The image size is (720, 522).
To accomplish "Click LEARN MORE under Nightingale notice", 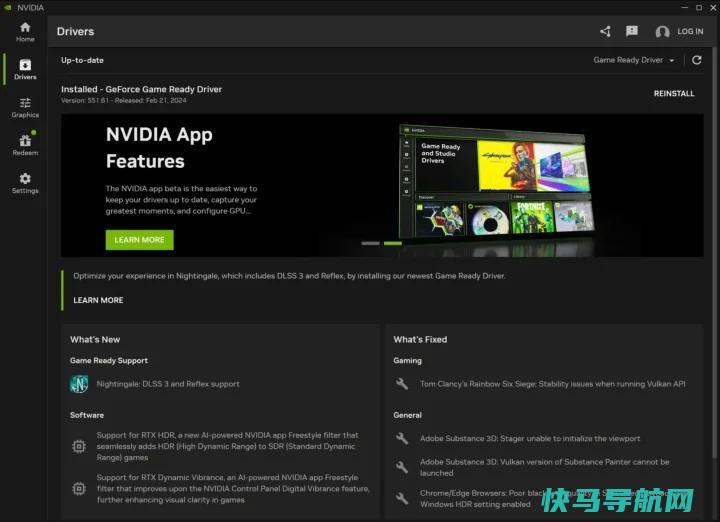I will [x=98, y=300].
